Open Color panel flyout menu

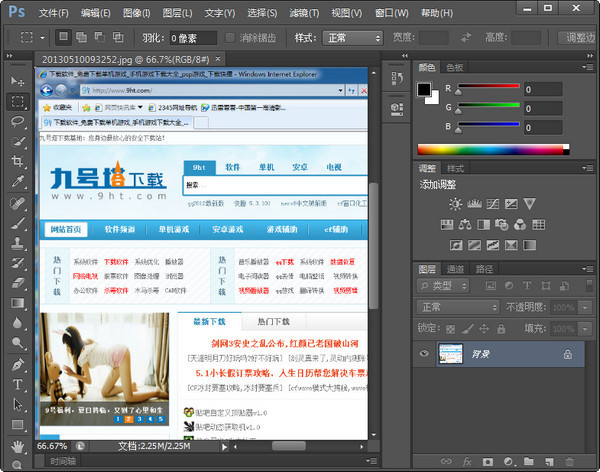588,67
